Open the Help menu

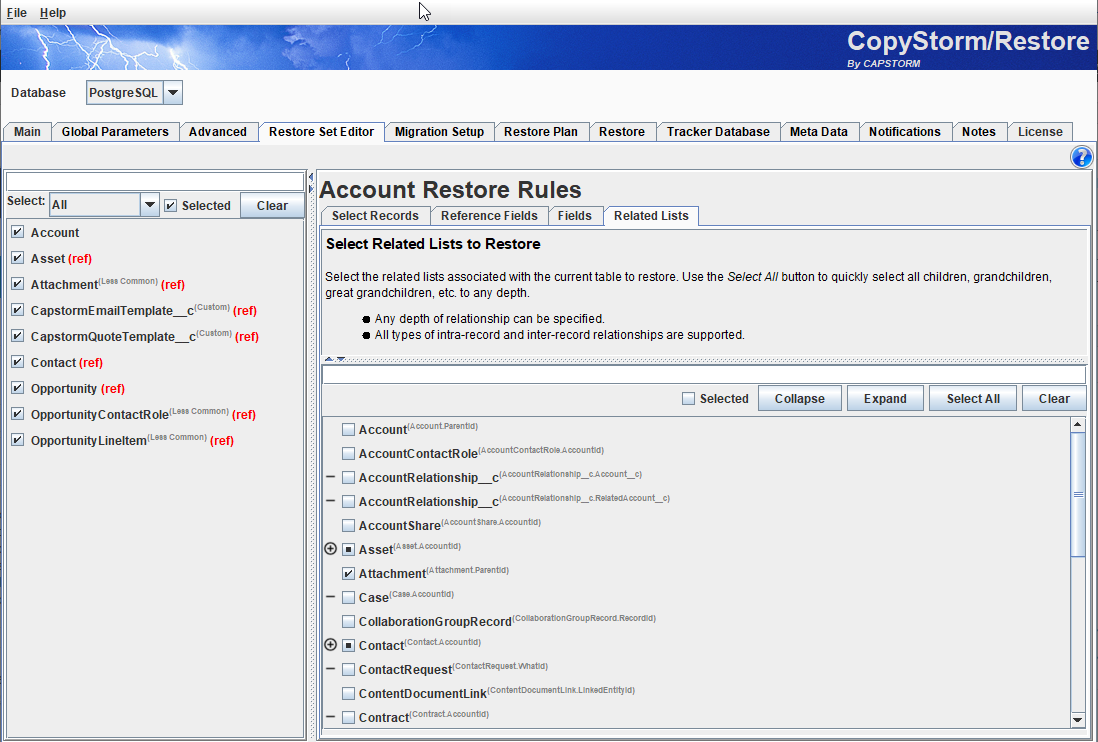click(53, 13)
